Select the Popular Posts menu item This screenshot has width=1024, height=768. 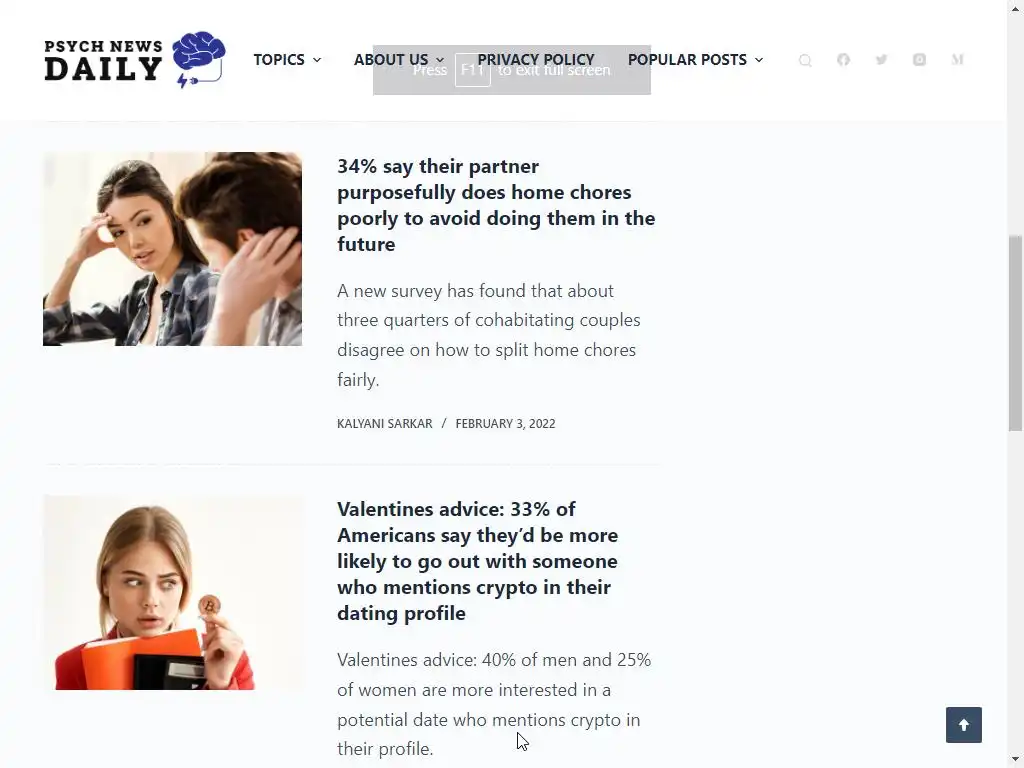(x=687, y=59)
